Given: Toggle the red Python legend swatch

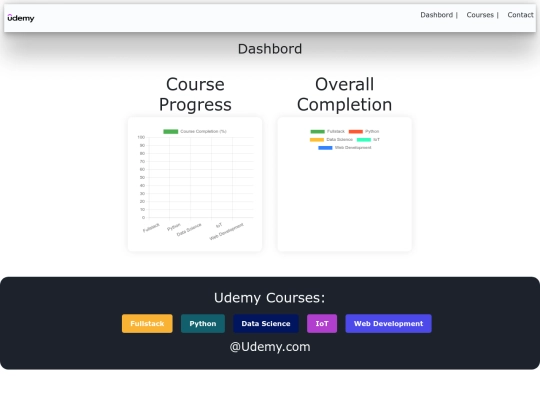Looking at the screenshot, I should [356, 131].
